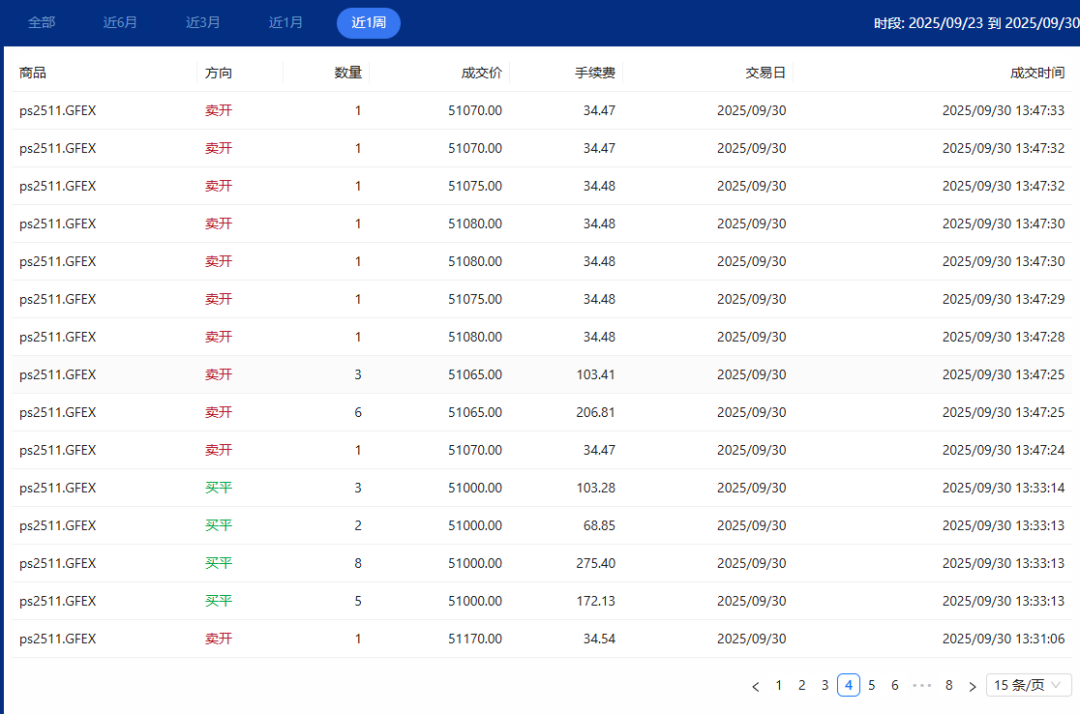This screenshot has width=1080, height=714.
Task: Select the 近6月 time filter tab
Action: point(121,22)
